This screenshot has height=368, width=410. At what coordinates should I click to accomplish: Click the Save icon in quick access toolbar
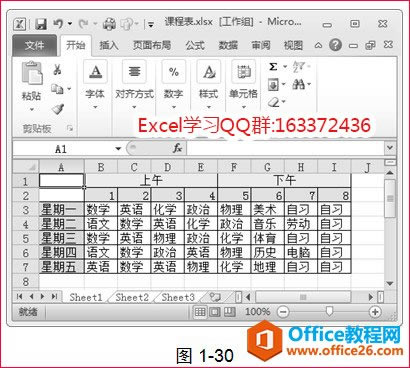[41, 24]
